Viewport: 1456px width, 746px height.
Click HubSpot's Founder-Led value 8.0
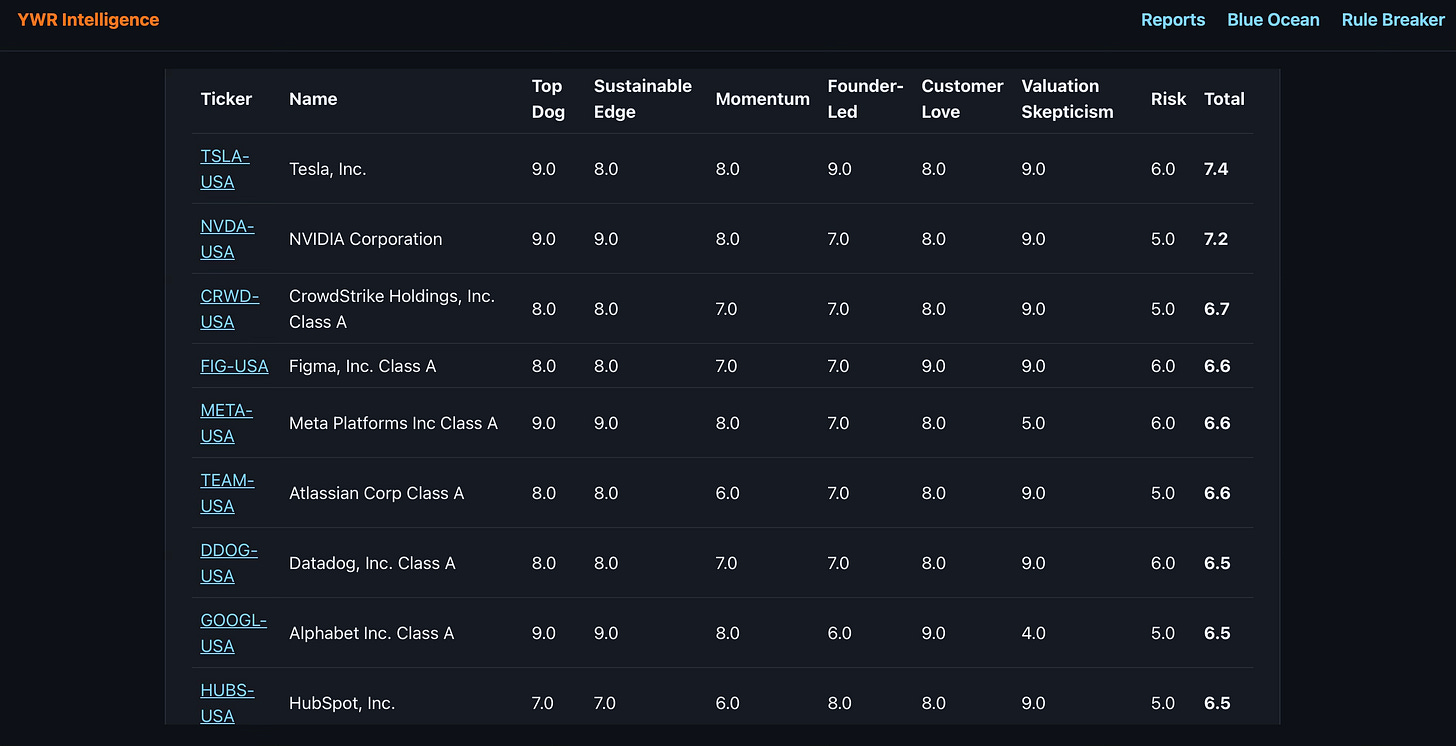[x=839, y=703]
